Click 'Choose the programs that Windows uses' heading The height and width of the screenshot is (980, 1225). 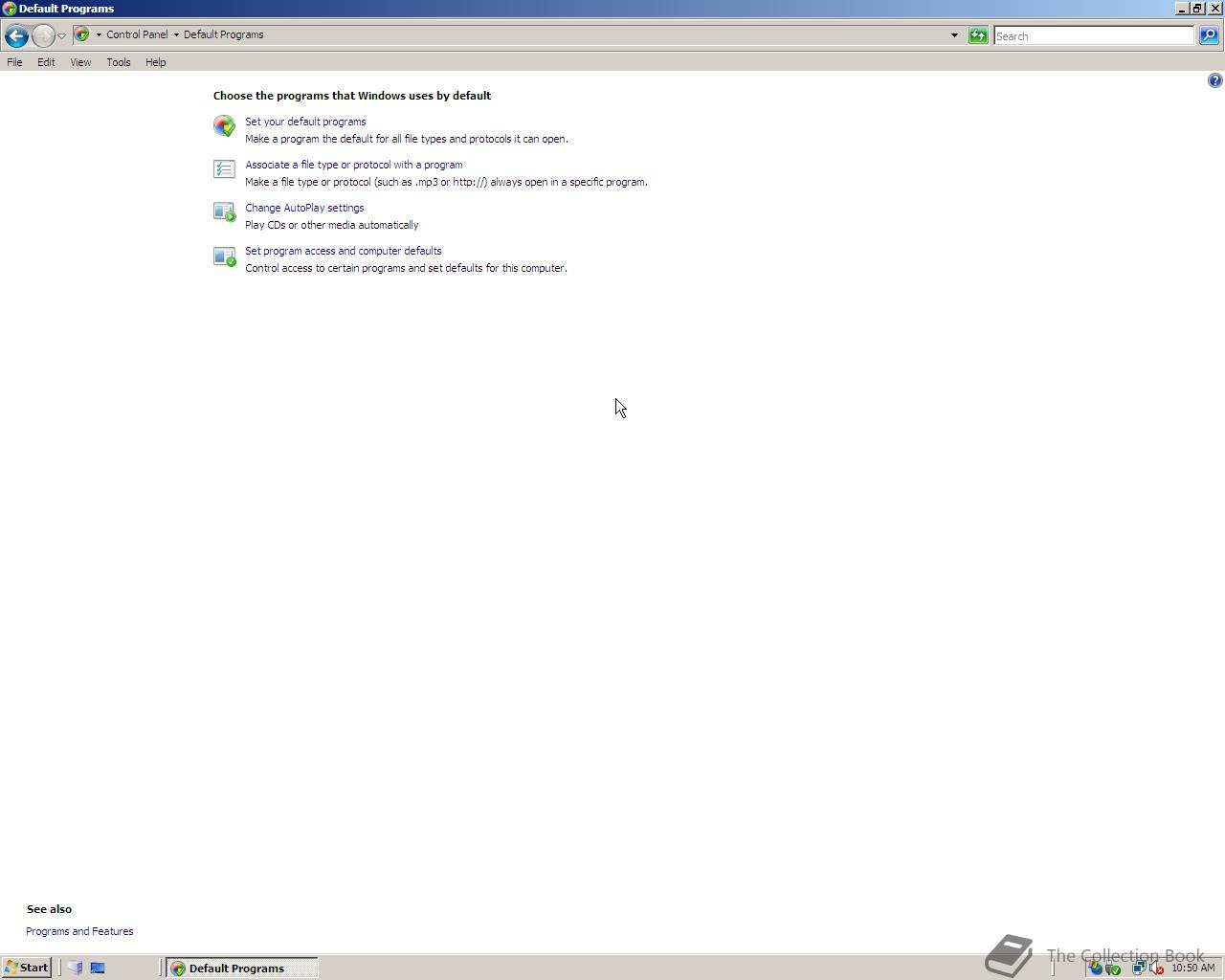352,96
